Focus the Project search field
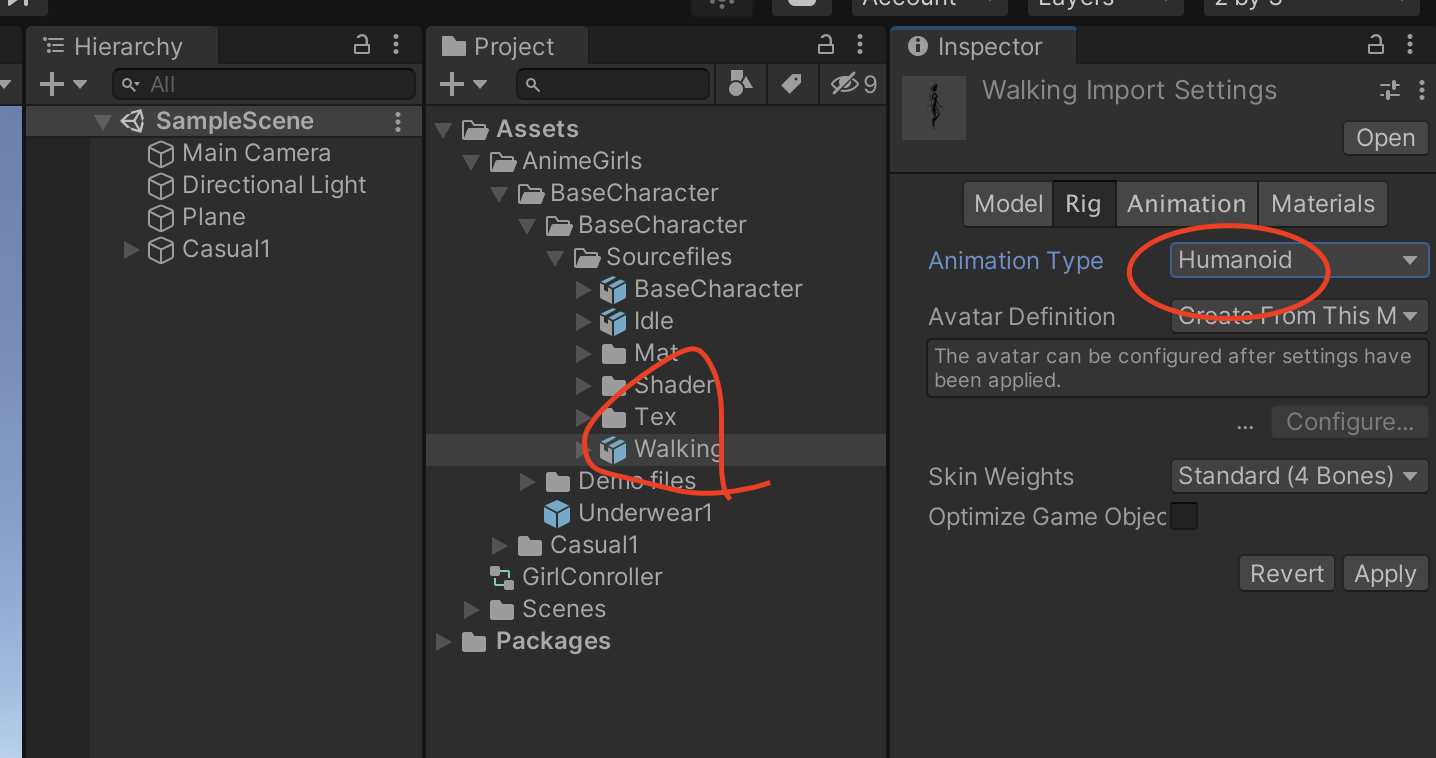Screen dimensions: 1436x758 (x=614, y=85)
